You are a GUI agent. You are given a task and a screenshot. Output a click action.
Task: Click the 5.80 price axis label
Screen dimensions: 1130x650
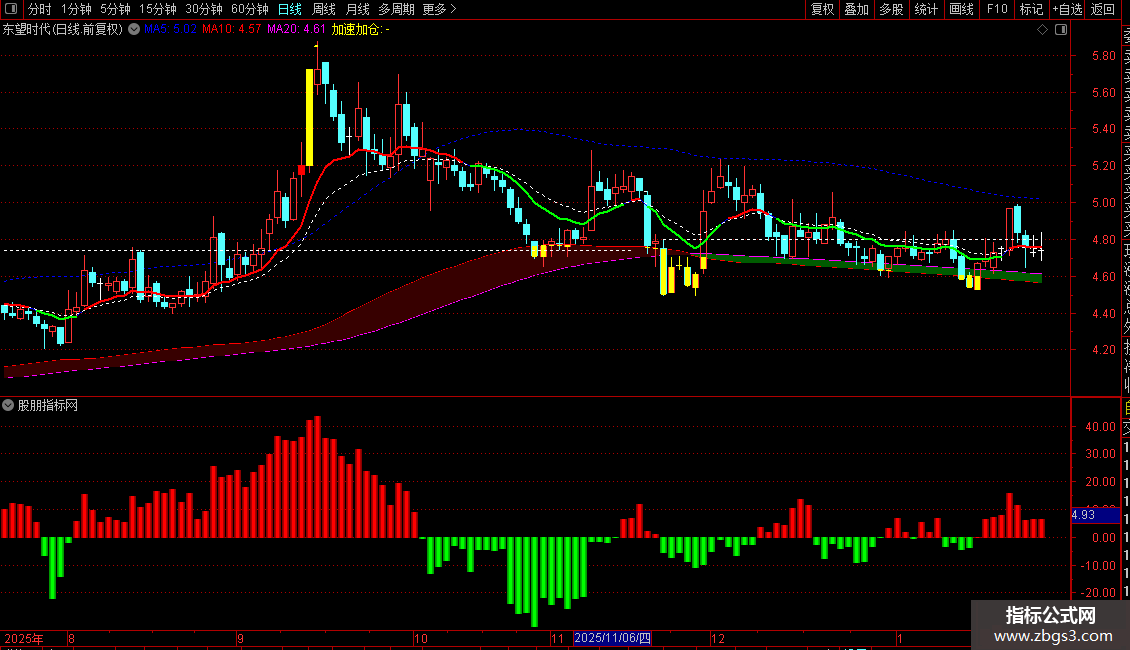coord(1104,55)
